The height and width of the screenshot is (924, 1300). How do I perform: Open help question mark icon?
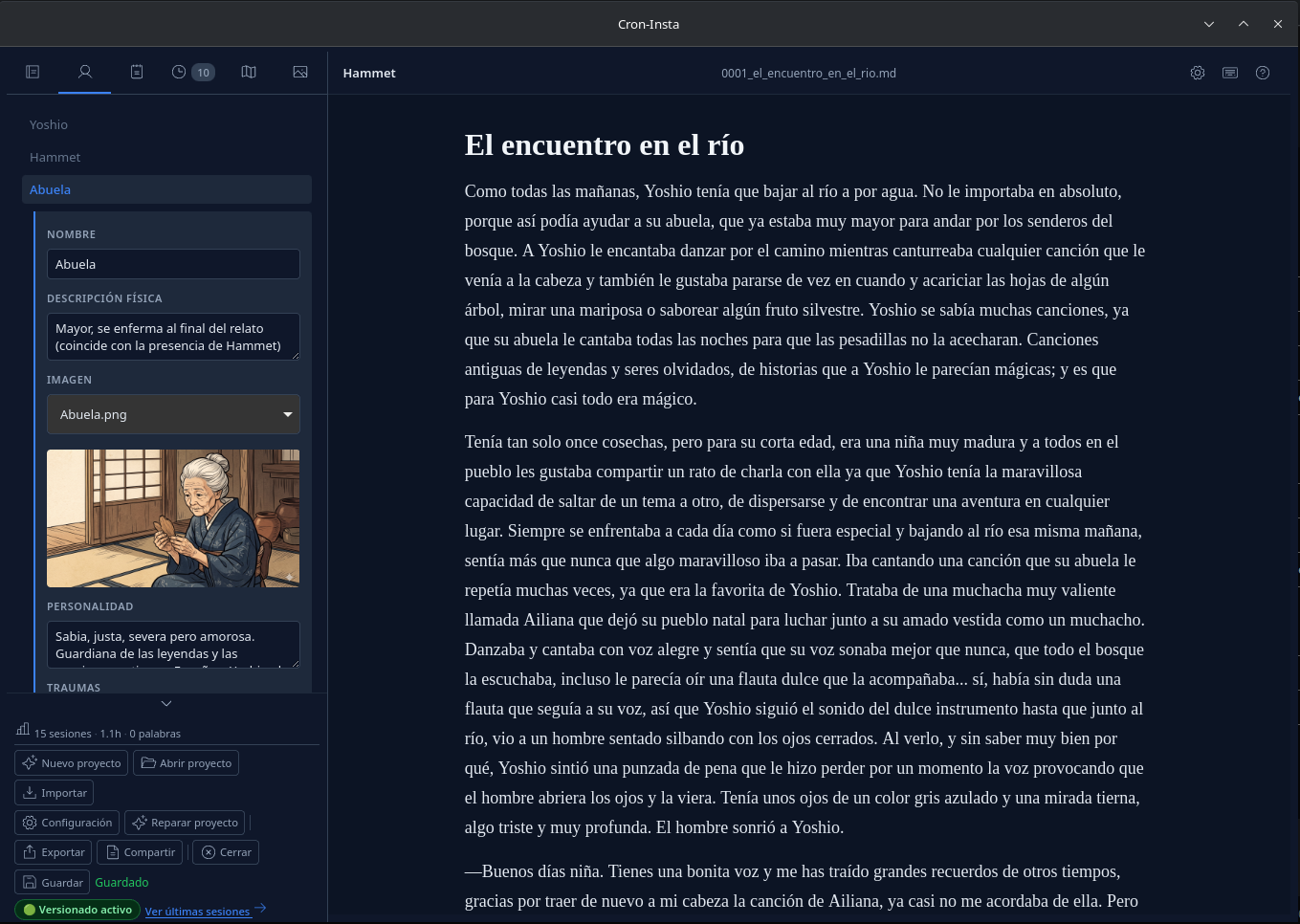[1263, 73]
